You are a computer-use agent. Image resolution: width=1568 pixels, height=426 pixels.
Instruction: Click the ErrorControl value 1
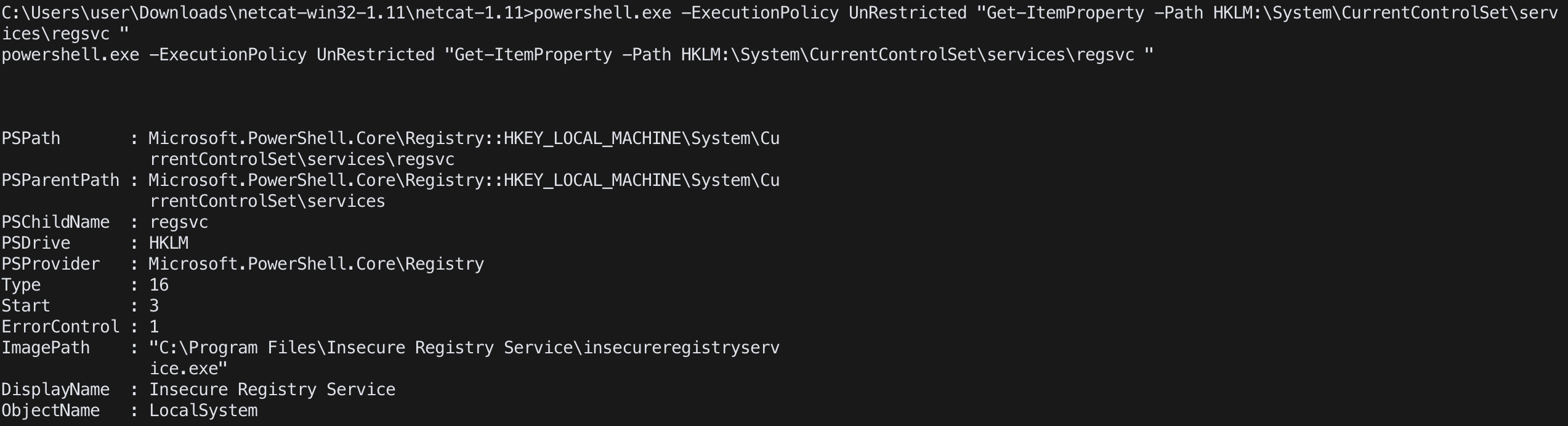tap(154, 327)
